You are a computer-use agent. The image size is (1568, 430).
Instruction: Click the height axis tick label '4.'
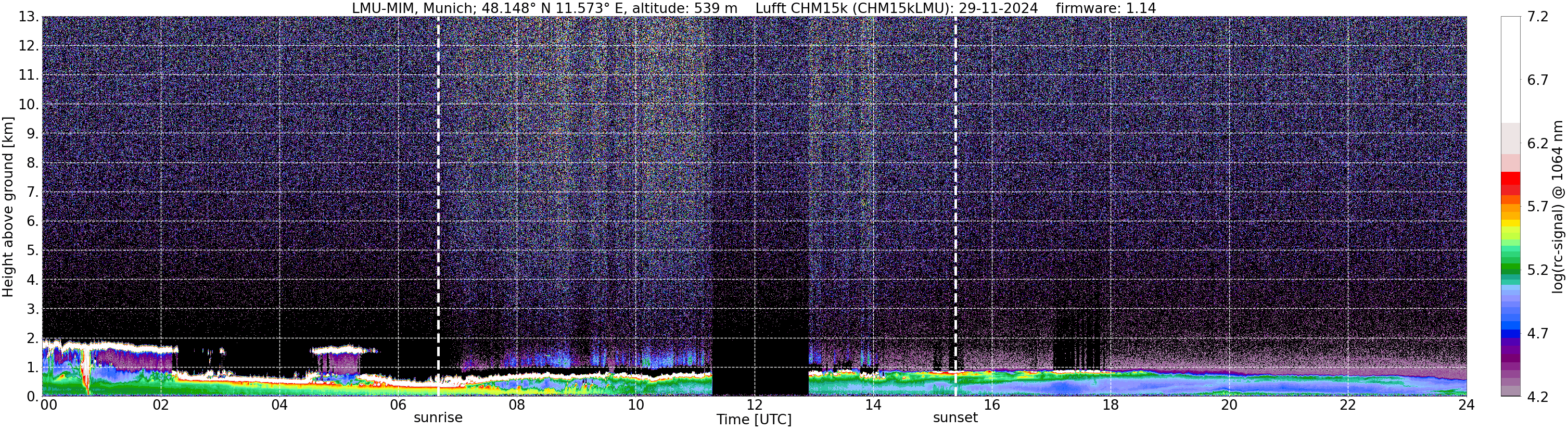tap(32, 280)
